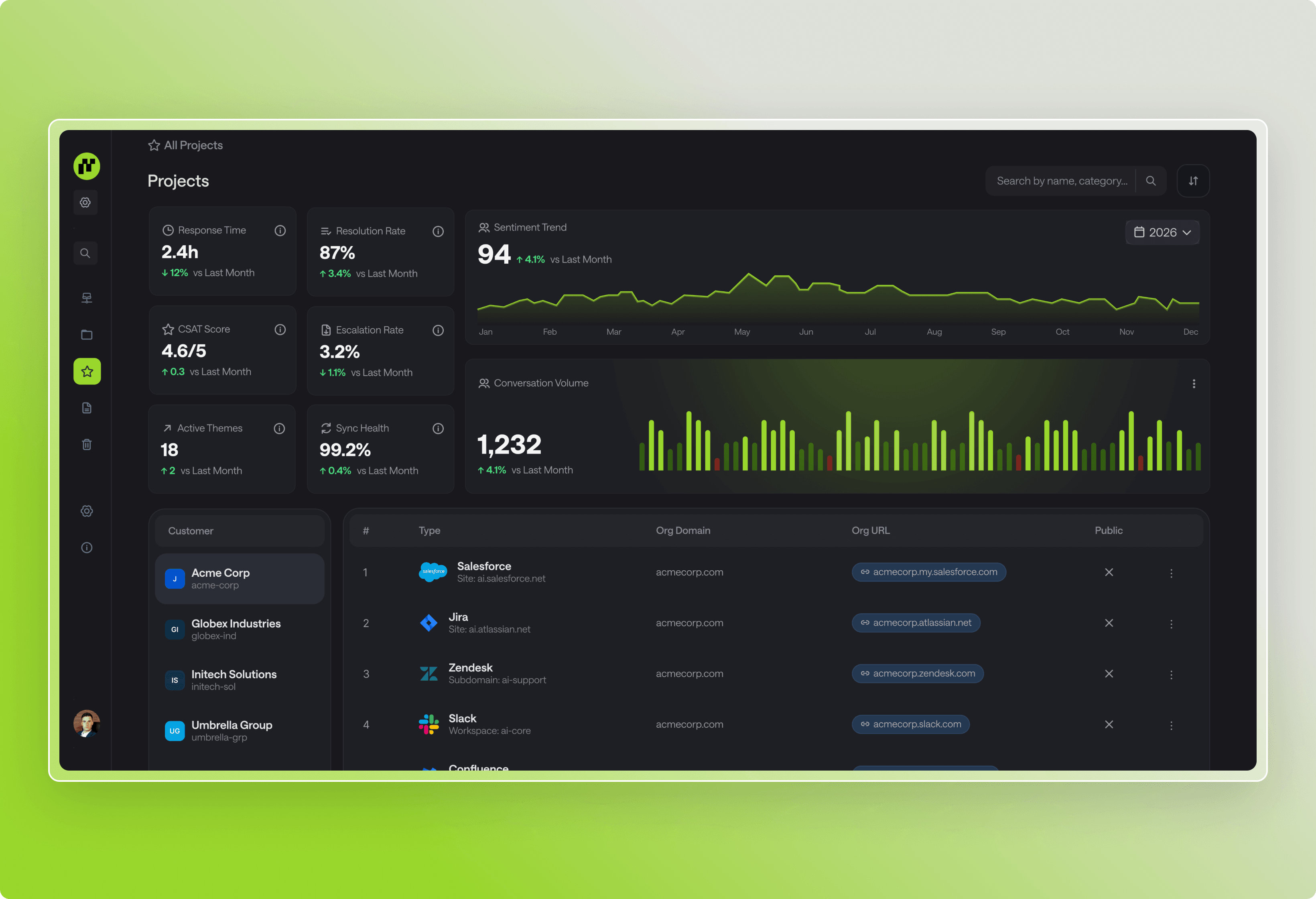
Task: Open row options for Zendesk
Action: point(1172,675)
